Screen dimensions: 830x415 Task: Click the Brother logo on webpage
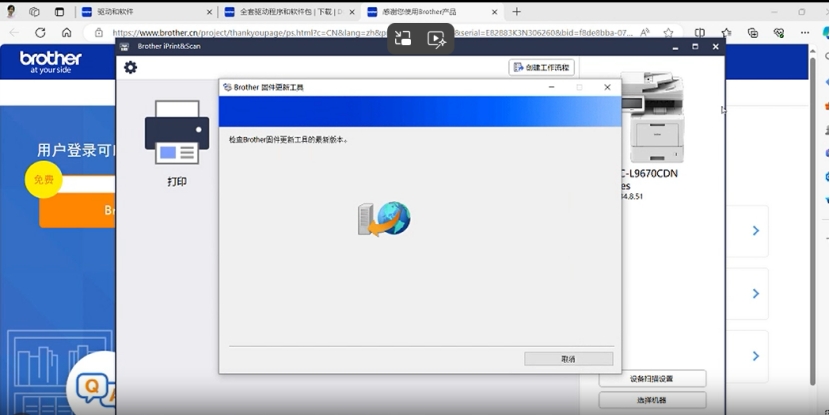click(x=50, y=61)
